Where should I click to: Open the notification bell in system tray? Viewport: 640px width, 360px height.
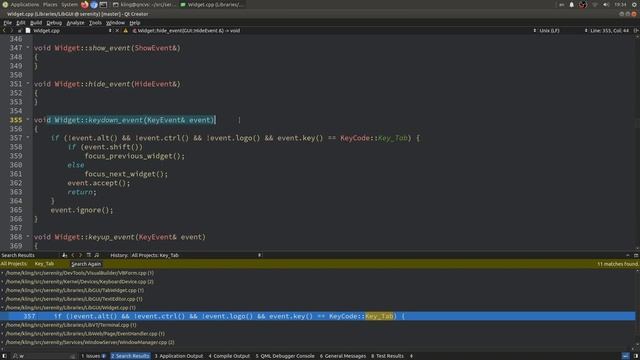pyautogui.click(x=571, y=4)
